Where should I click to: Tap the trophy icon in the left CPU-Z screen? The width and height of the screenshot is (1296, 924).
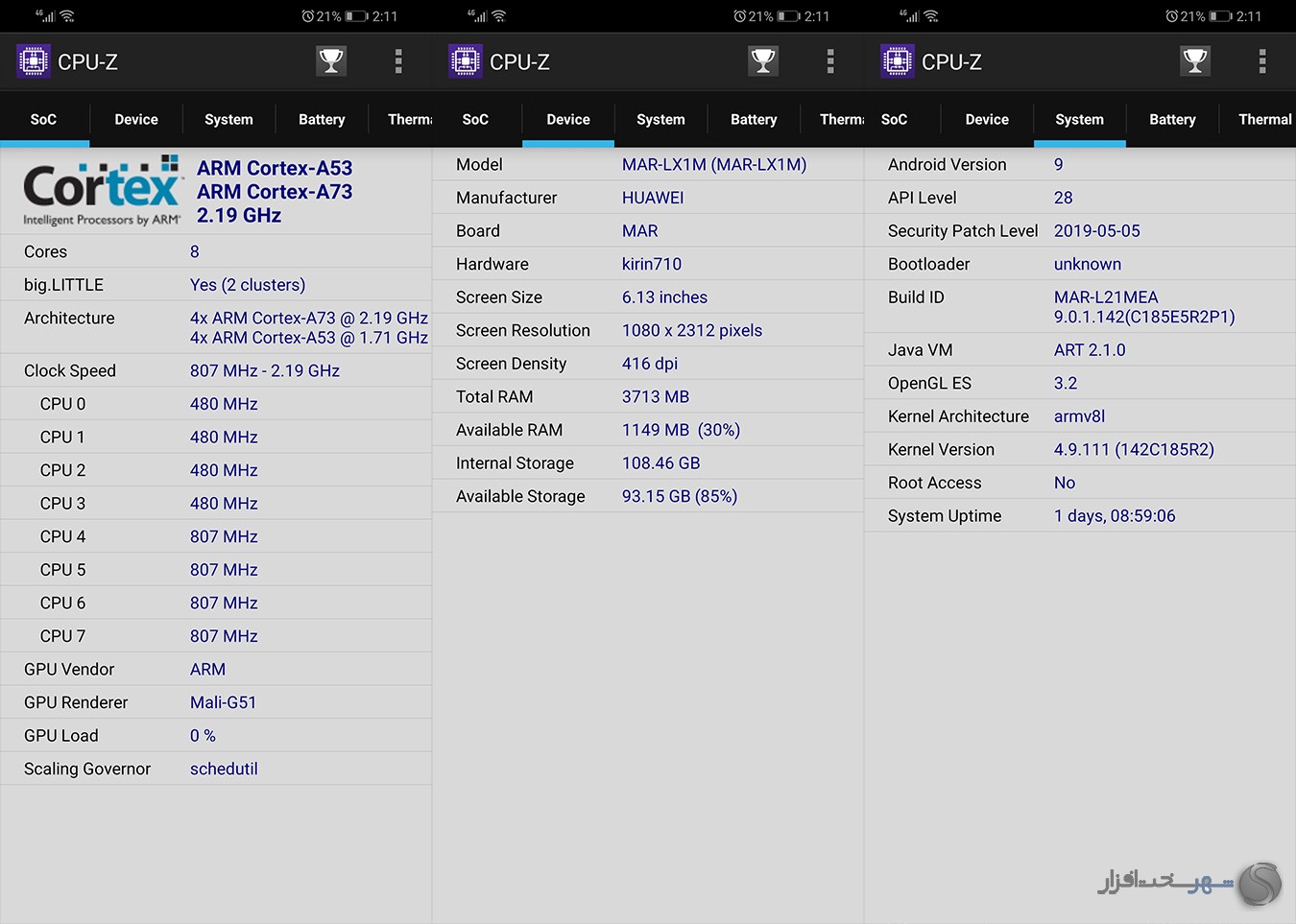tap(331, 61)
